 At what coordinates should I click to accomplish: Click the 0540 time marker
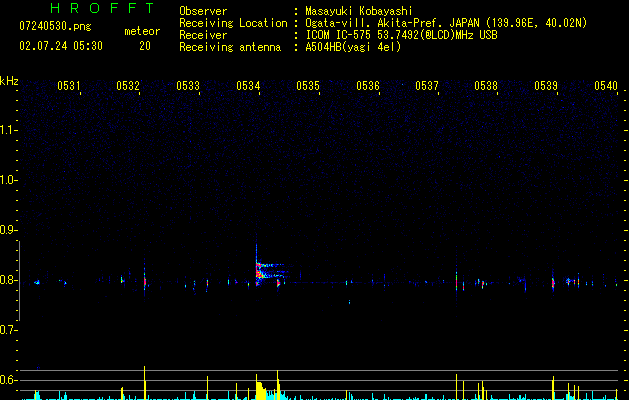(x=606, y=85)
